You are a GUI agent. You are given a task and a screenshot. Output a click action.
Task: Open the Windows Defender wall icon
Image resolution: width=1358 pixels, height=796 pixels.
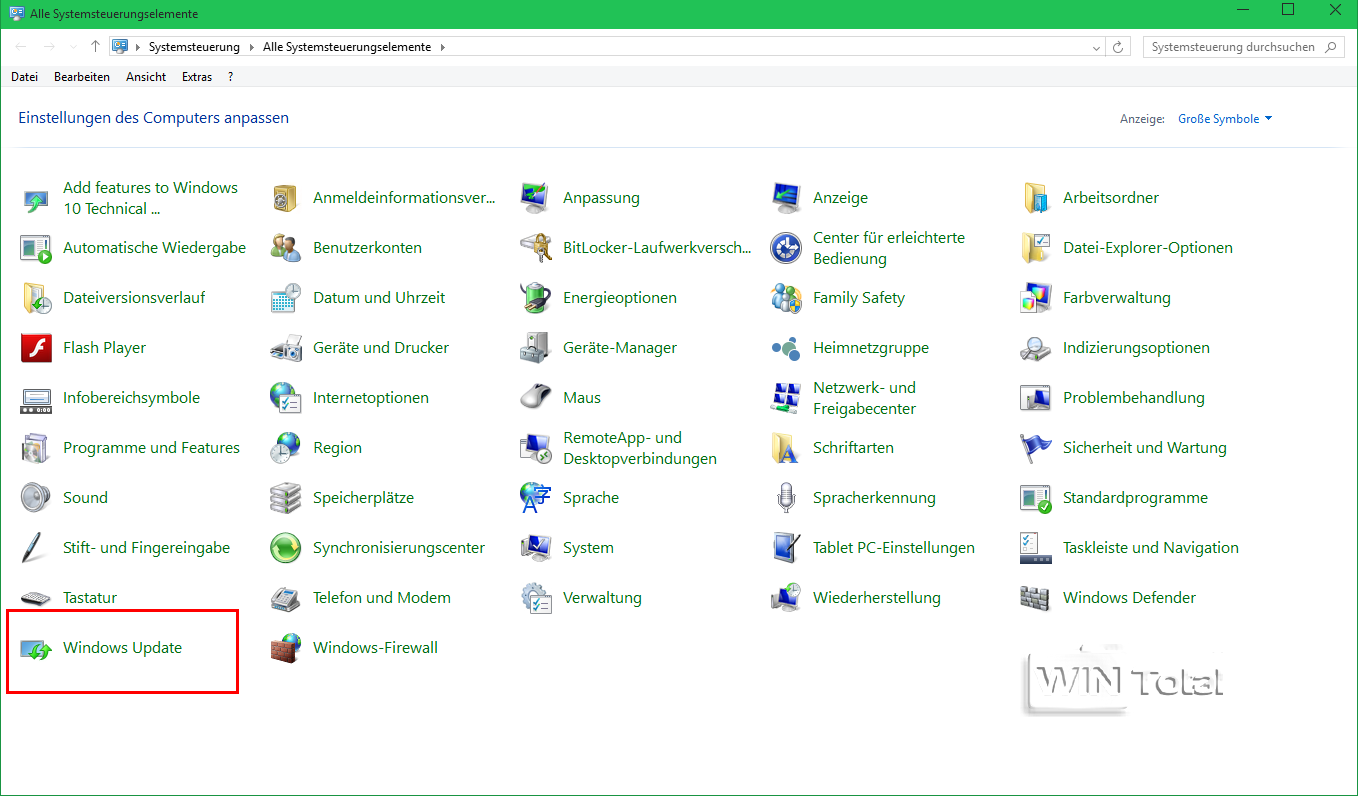[x=1036, y=598]
